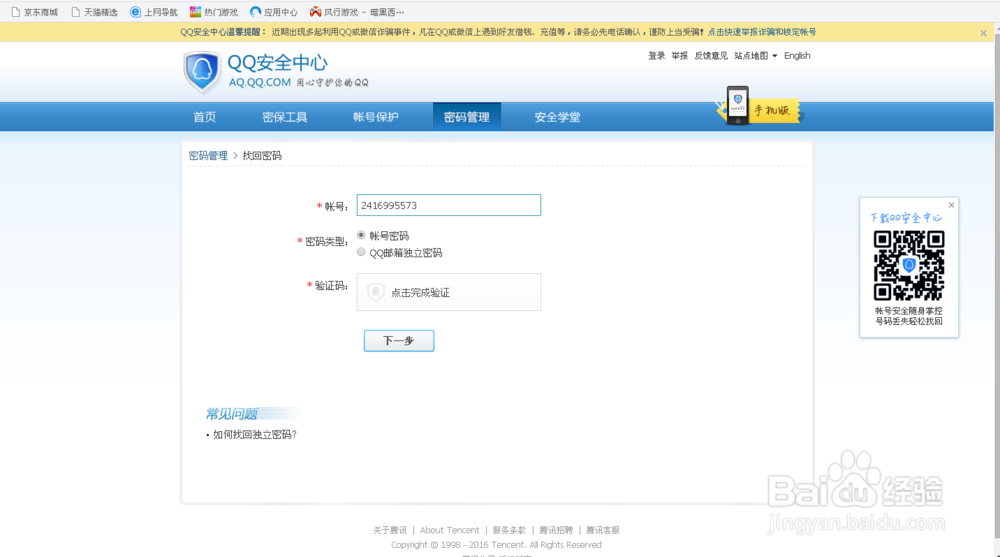This screenshot has width=1000, height=557.
Task: Open the 天猫精选 bookmark
Action: coord(94,12)
